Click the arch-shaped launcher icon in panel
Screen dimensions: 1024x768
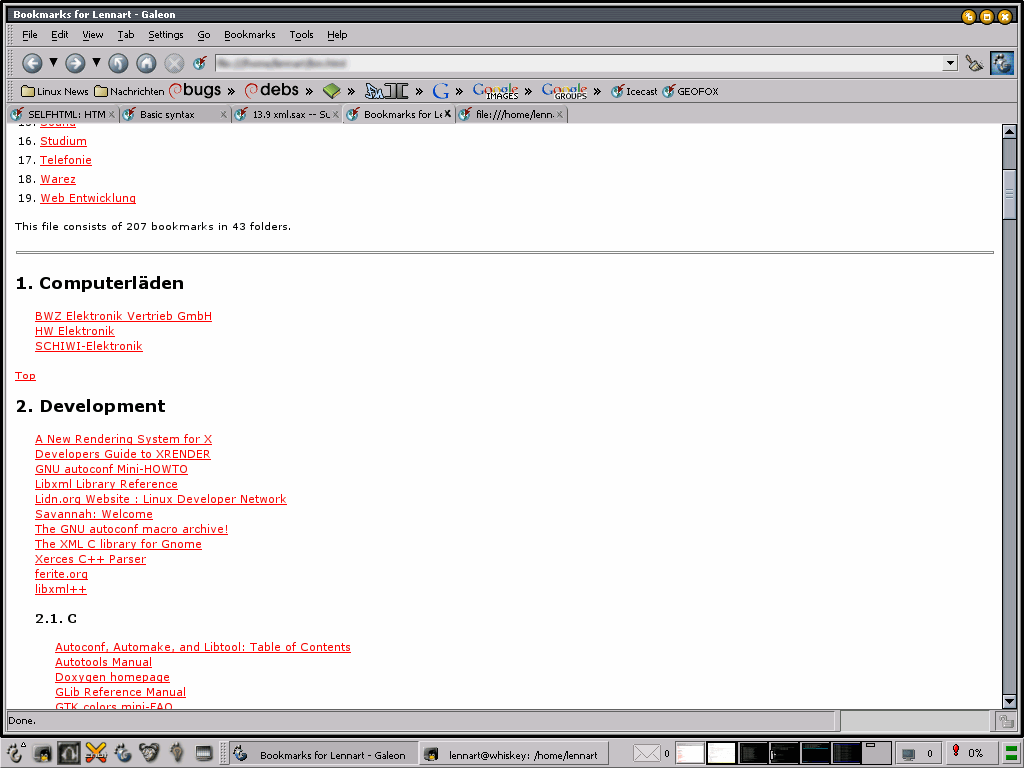69,754
